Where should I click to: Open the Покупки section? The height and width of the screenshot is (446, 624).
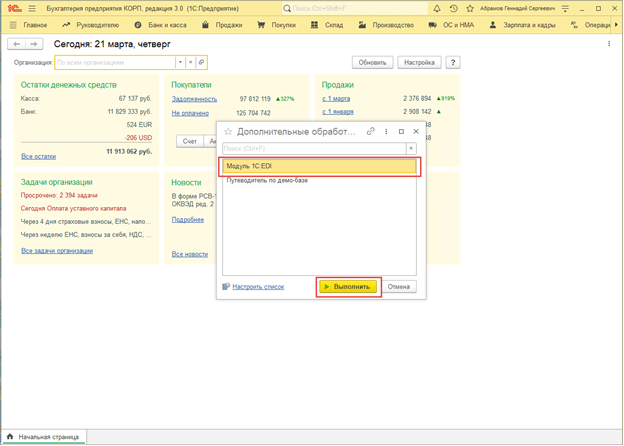pos(283,25)
